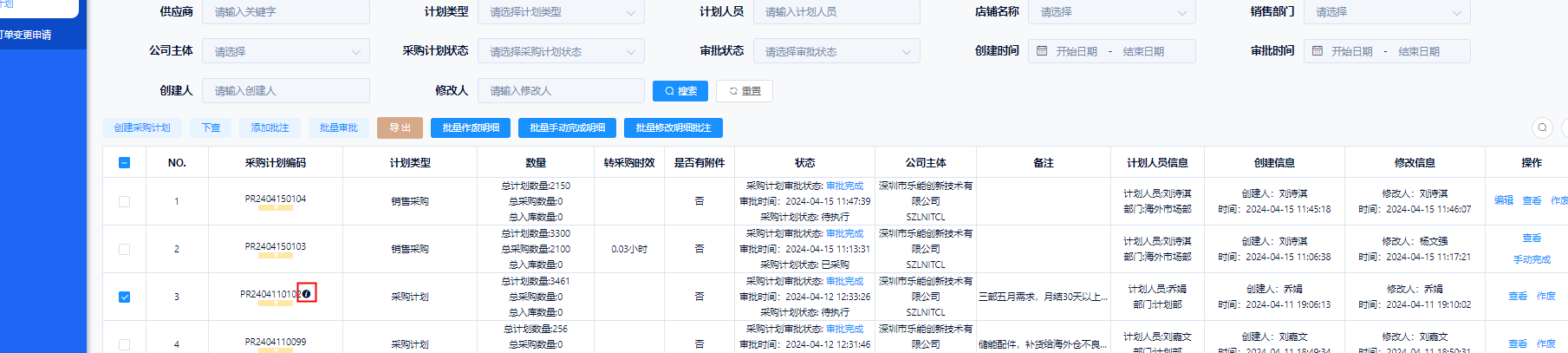Open the 采购计划状态 dropdown

[x=561, y=52]
